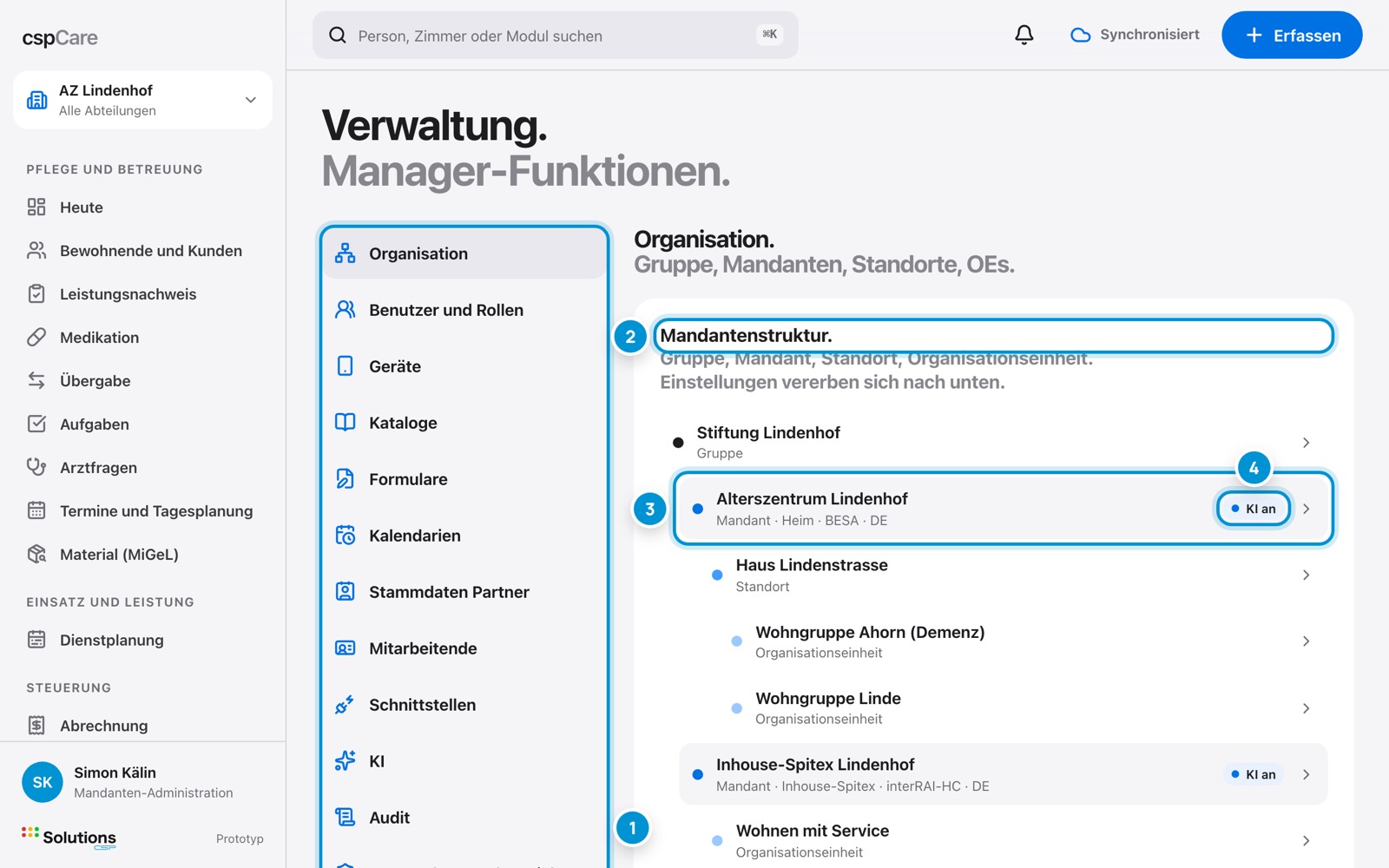Image resolution: width=1389 pixels, height=868 pixels.
Task: Open Kalendarien in the admin menu
Action: (x=464, y=536)
